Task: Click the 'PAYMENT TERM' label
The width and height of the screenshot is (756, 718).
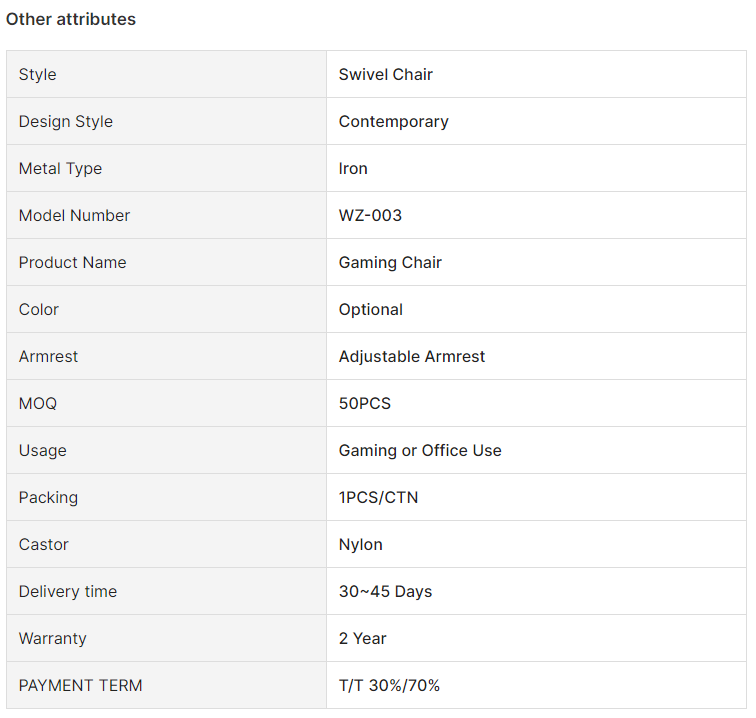Action: click(81, 685)
